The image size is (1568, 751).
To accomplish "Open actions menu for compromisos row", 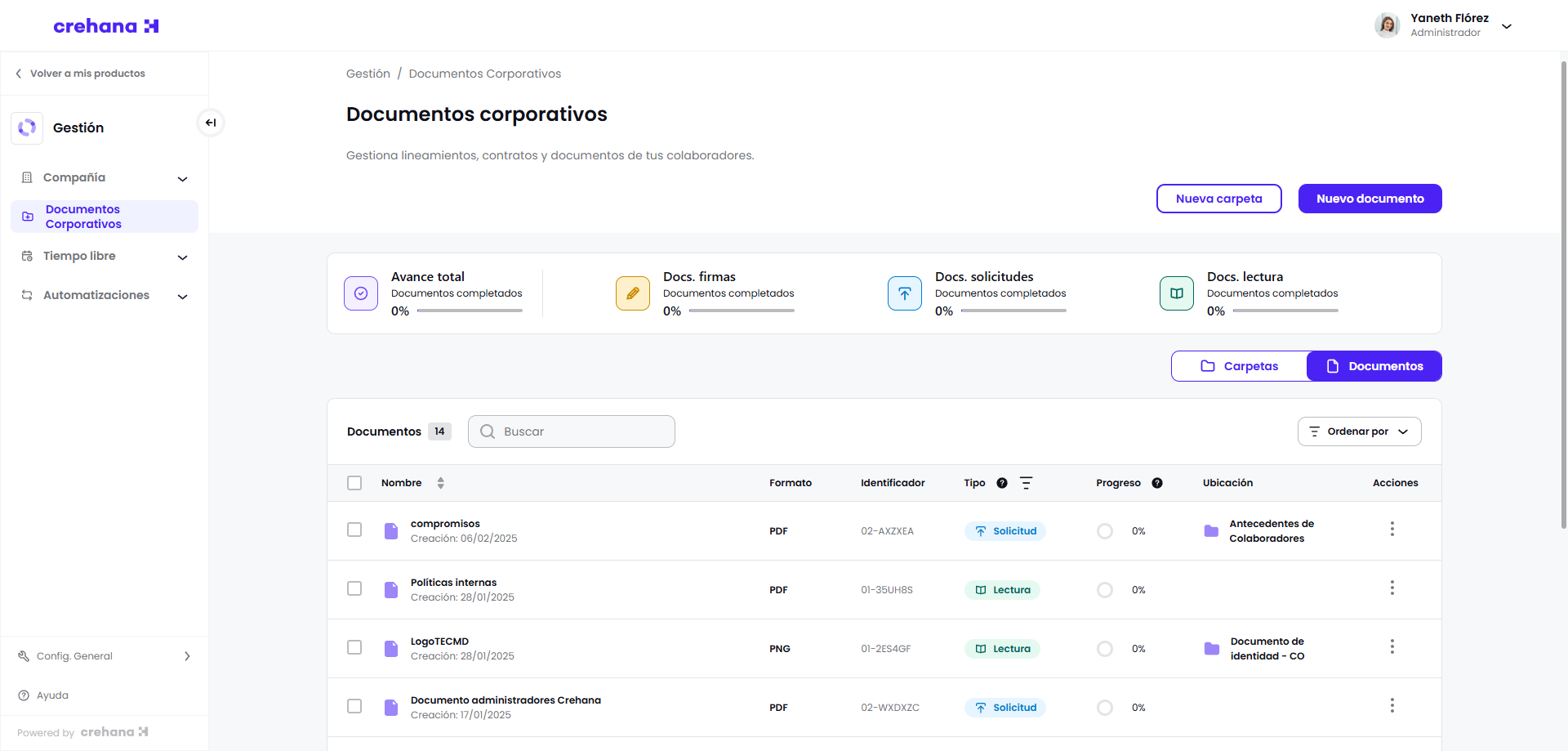I will (1392, 529).
